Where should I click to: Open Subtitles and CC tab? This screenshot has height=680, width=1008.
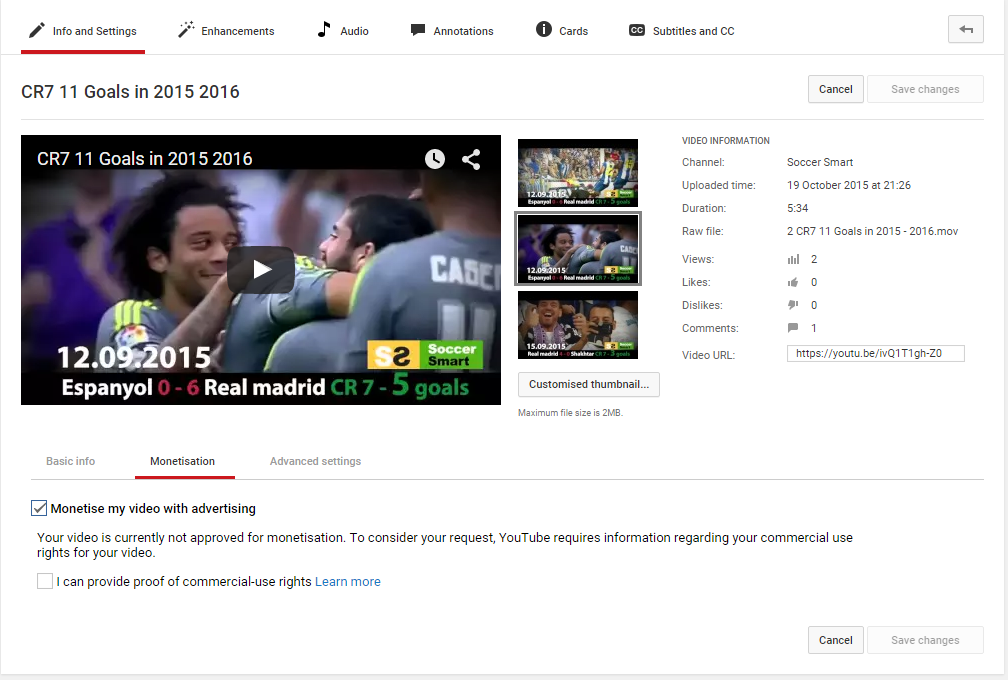point(681,31)
